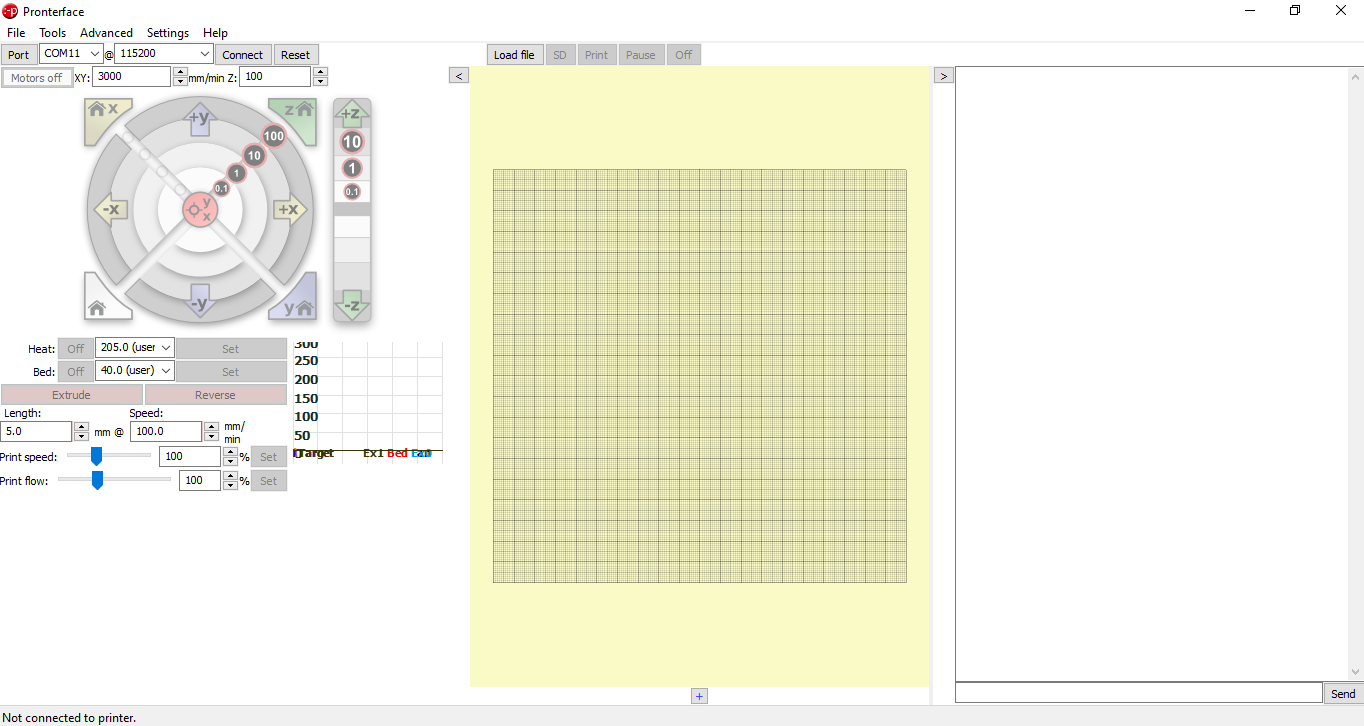Load a G-code file
The image size is (1364, 726).
(x=514, y=55)
